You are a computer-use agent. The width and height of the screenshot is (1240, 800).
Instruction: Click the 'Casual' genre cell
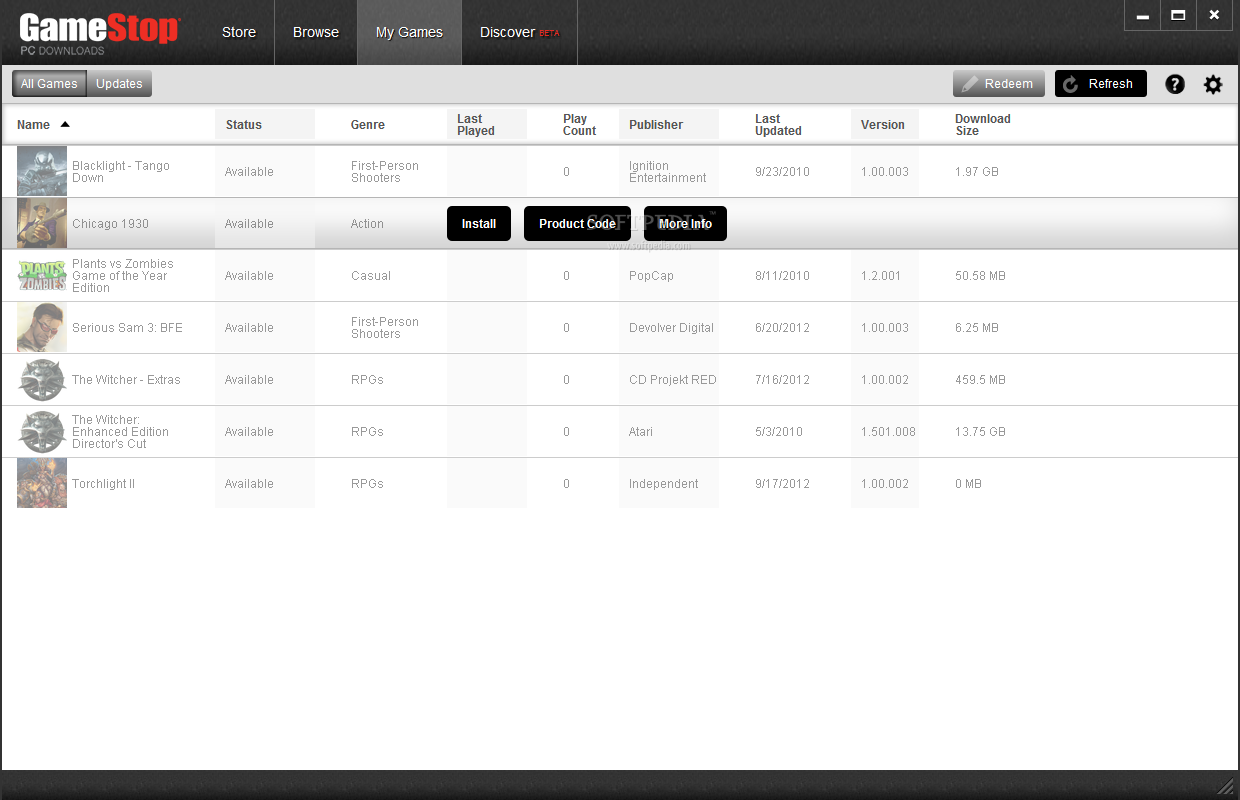click(x=371, y=276)
